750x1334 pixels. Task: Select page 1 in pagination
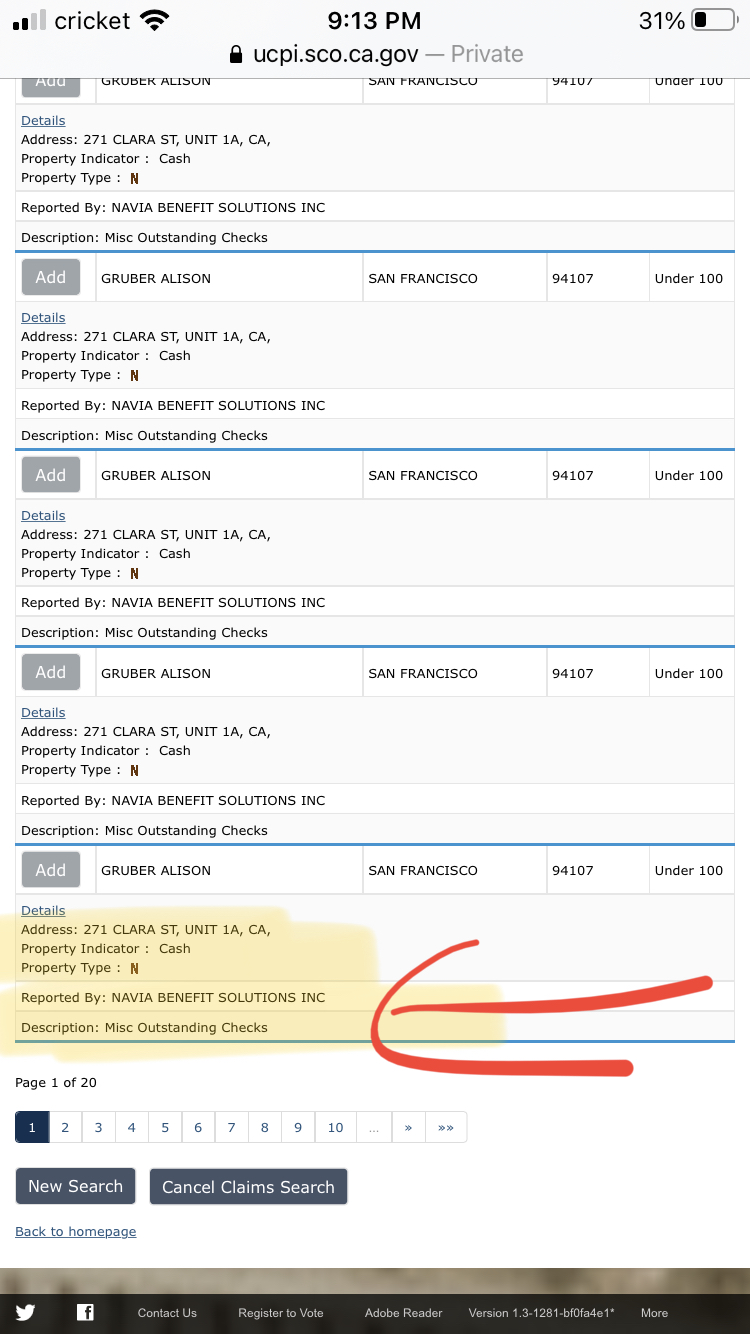32,1127
